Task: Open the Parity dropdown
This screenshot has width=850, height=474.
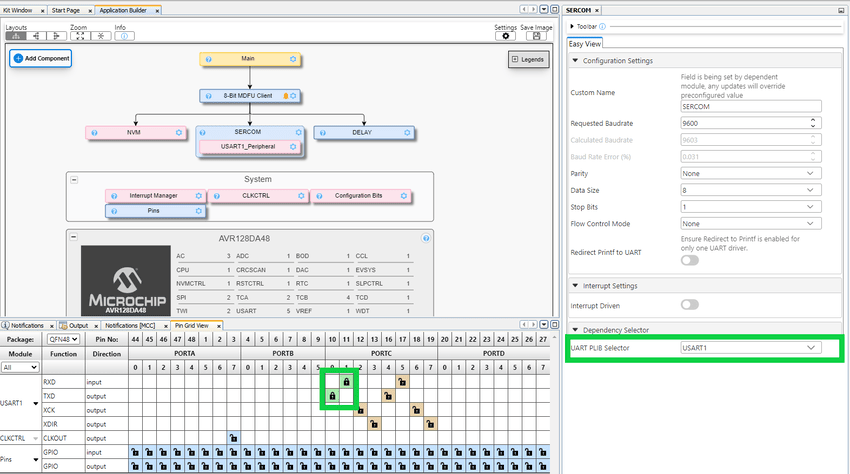Action: [x=750, y=173]
